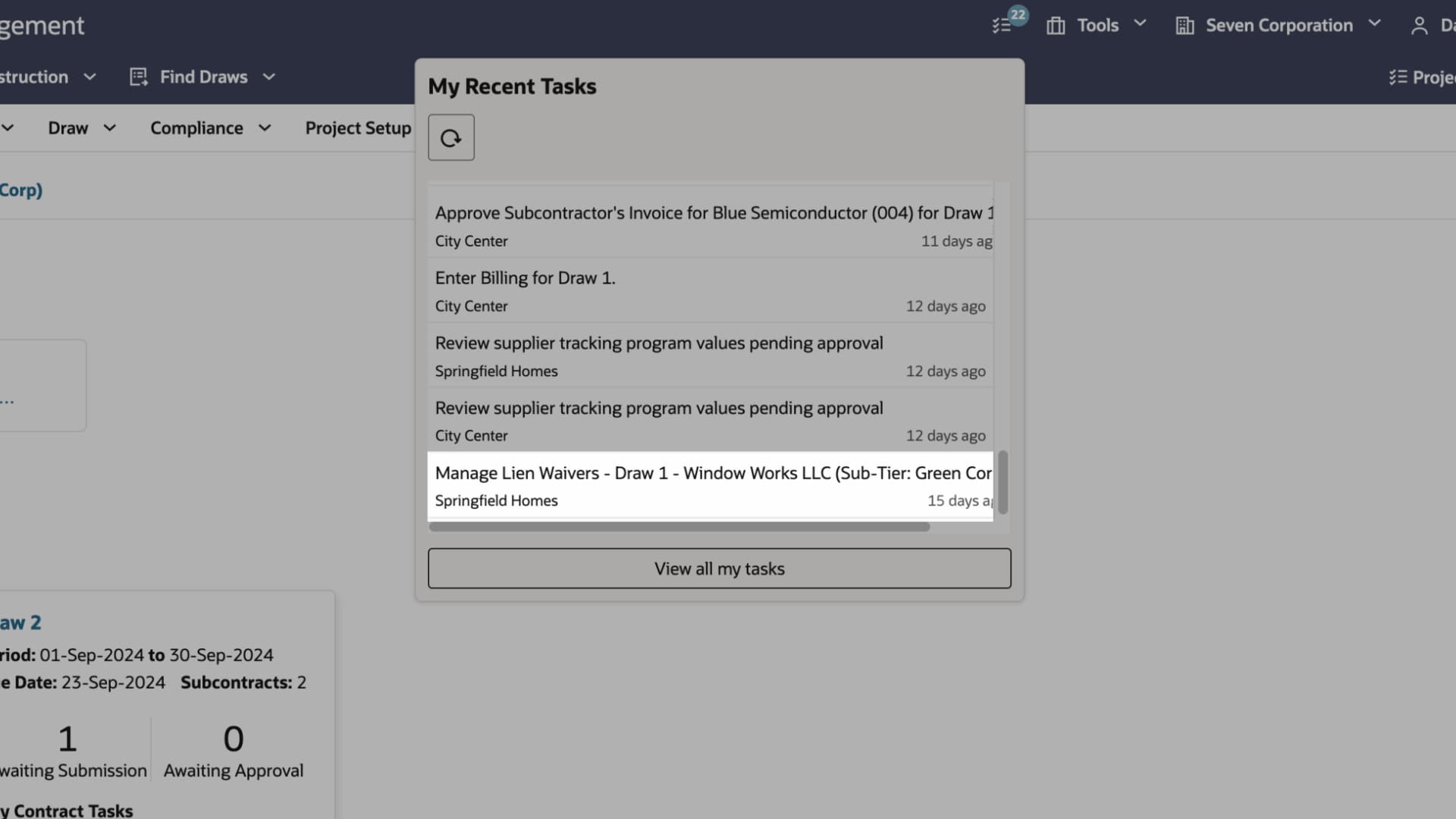
Task: Expand the Tools dropdown chevron
Action: pyautogui.click(x=1140, y=24)
